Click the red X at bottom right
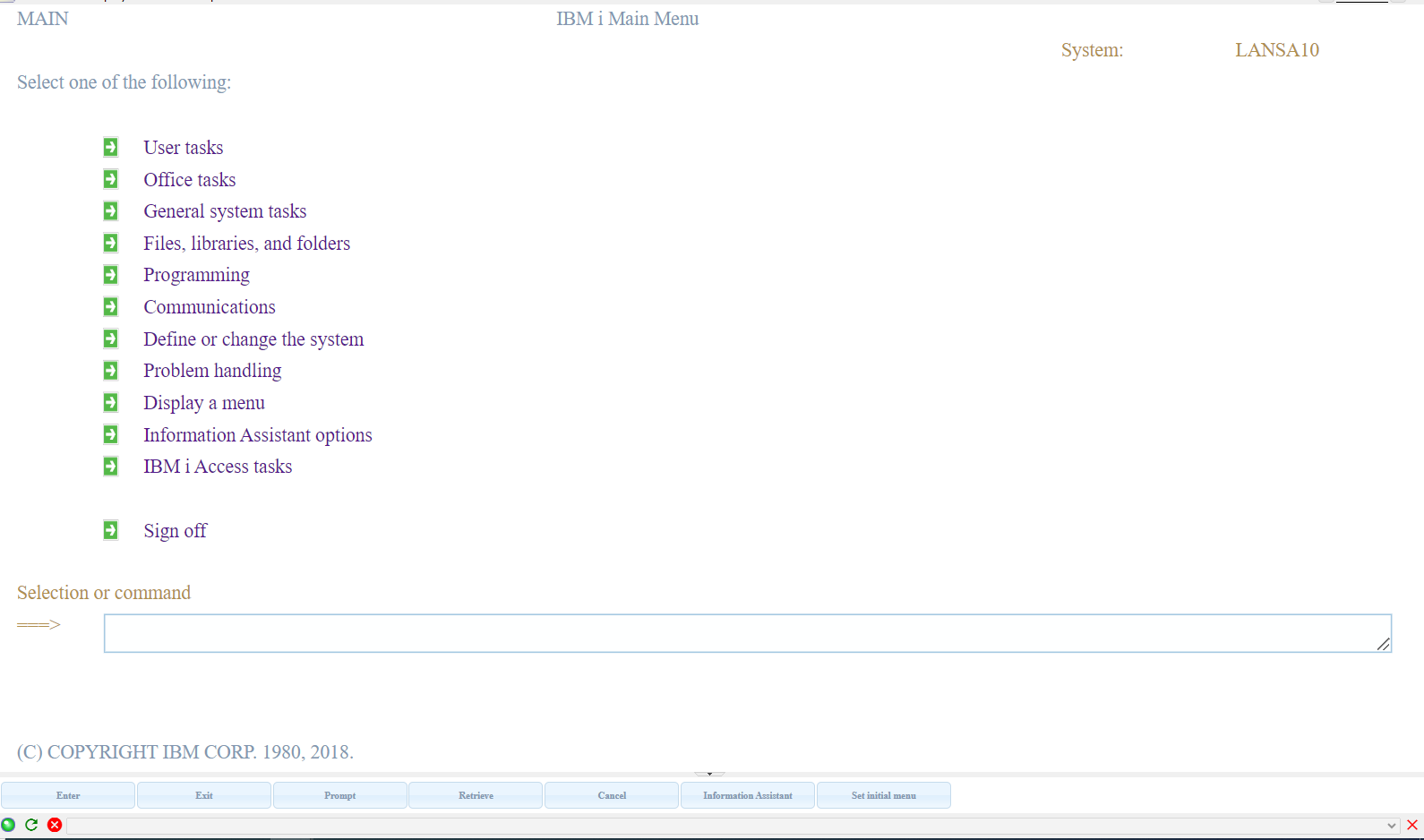Viewport: 1424px width, 840px height. 1412,825
